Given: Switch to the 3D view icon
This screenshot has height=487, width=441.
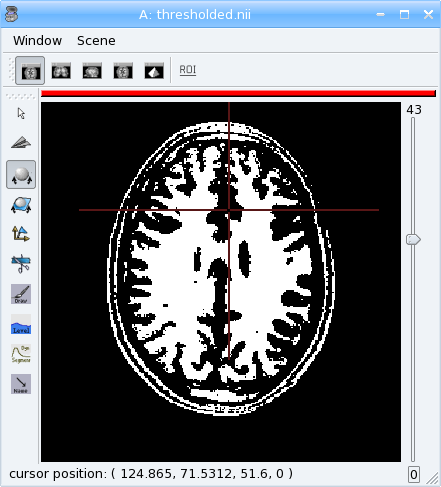Looking at the screenshot, I should 154,70.
